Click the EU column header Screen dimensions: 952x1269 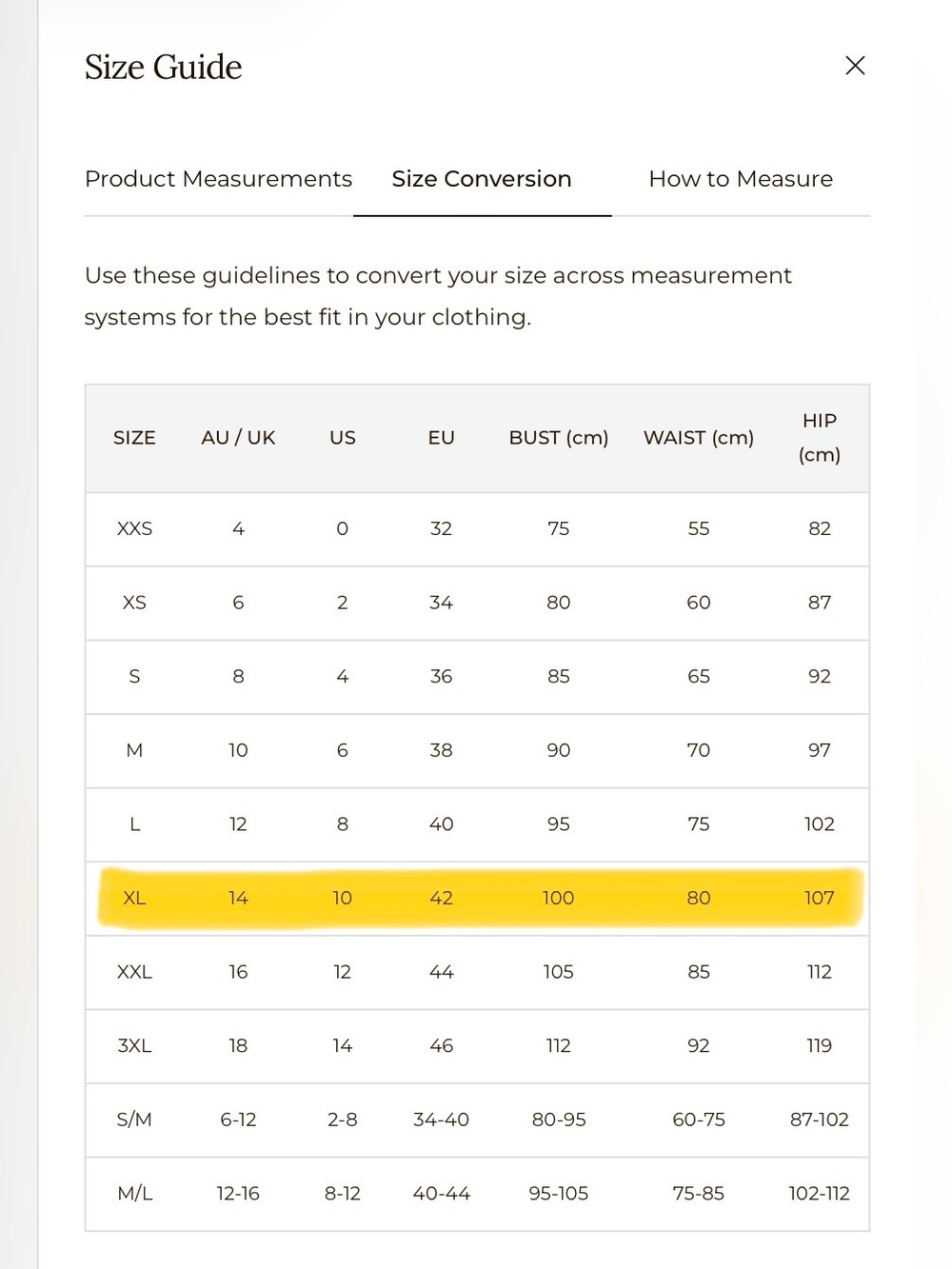[442, 438]
